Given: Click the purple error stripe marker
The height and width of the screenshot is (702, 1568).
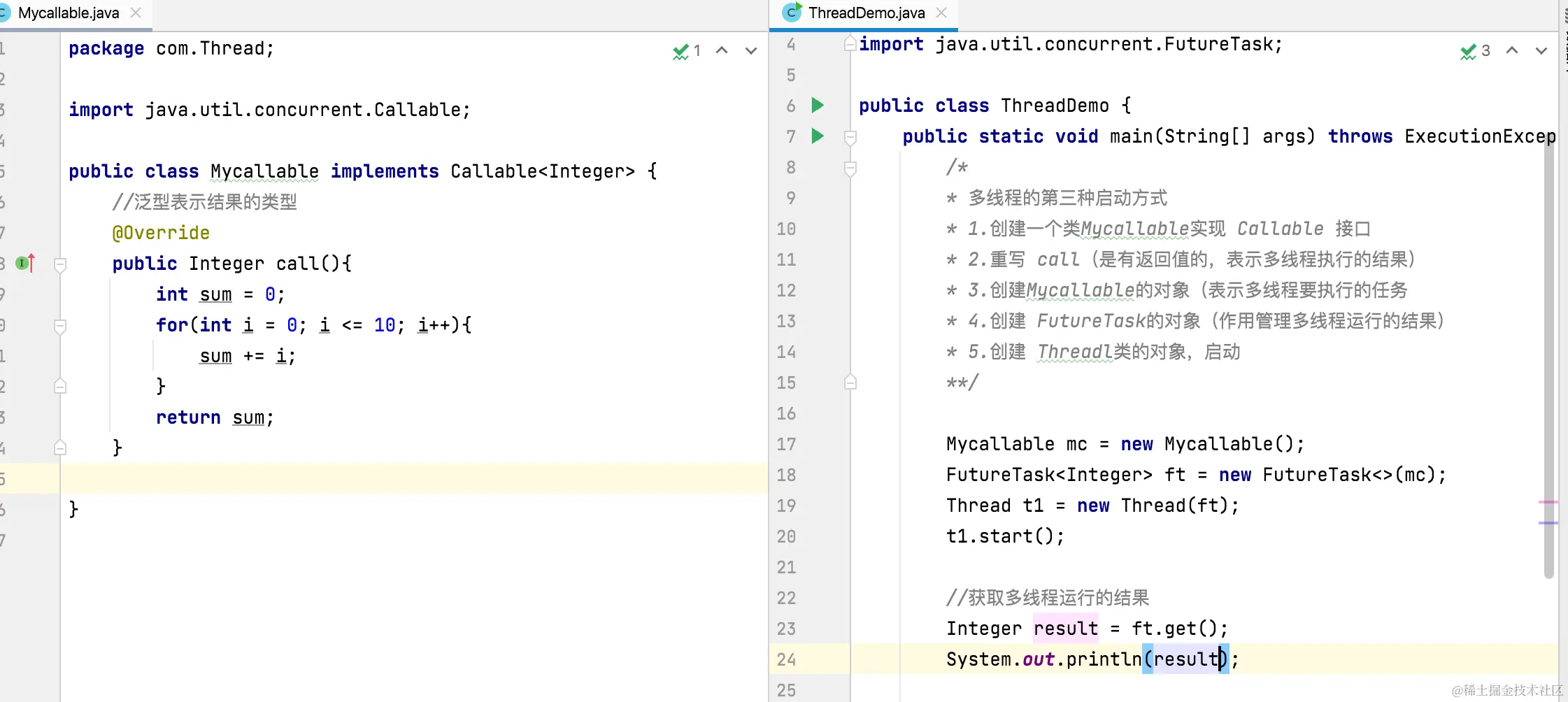Looking at the screenshot, I should 1548,523.
